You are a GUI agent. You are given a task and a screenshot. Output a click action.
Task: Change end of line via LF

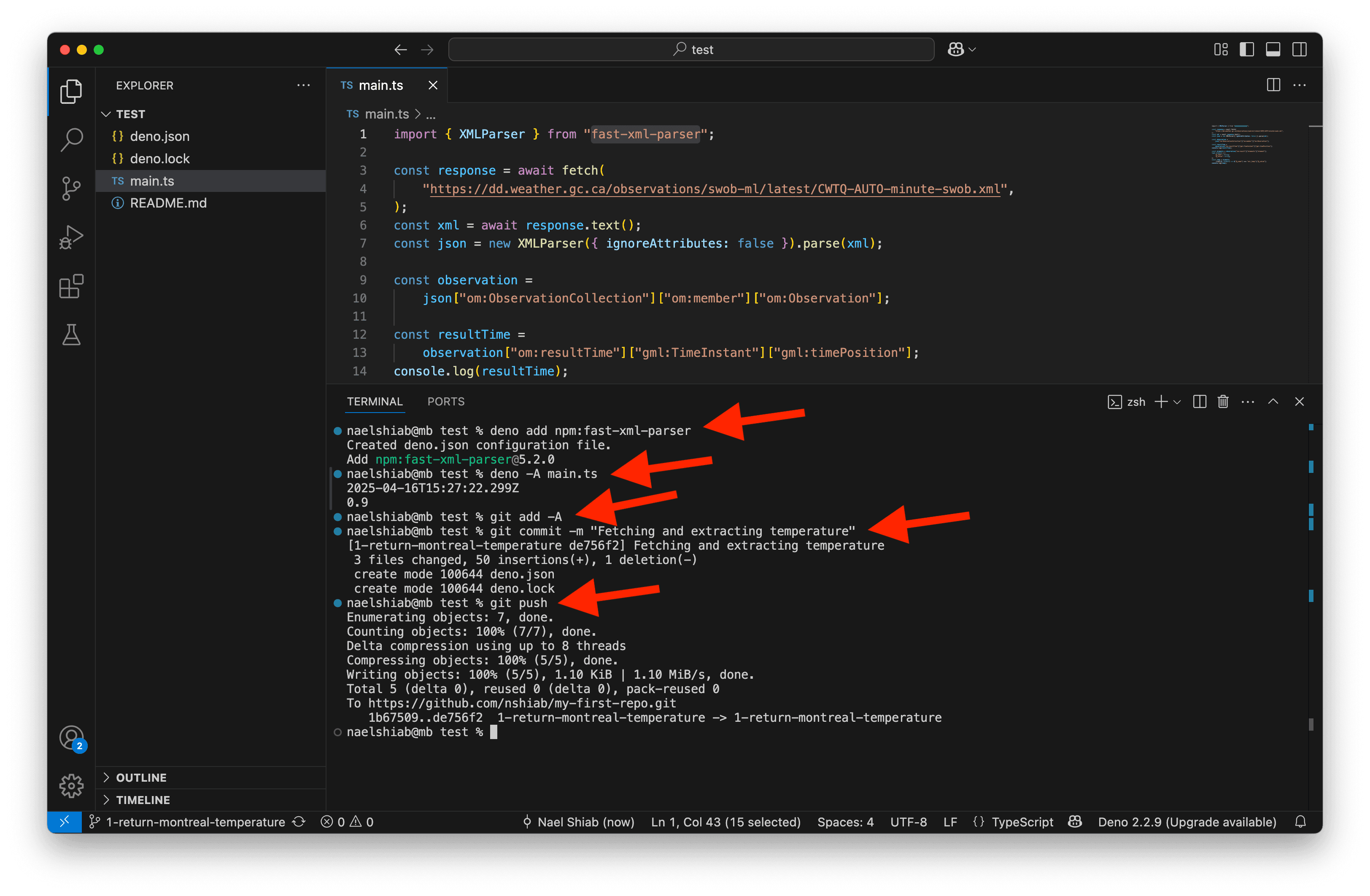tap(950, 822)
